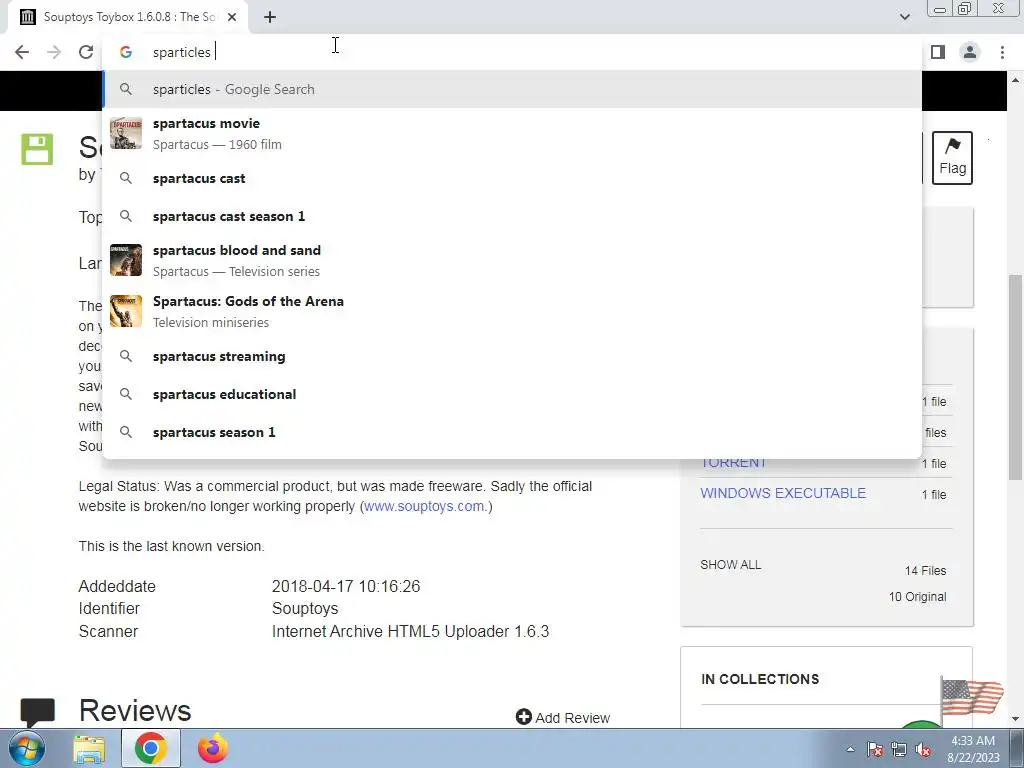The image size is (1024, 768).
Task: Click the Forward navigation arrow
Action: [x=54, y=52]
